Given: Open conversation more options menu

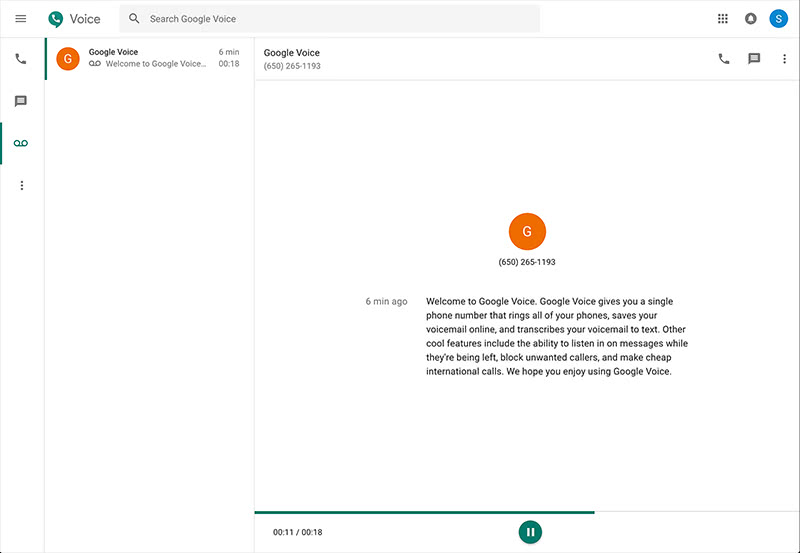Looking at the screenshot, I should click(x=784, y=59).
